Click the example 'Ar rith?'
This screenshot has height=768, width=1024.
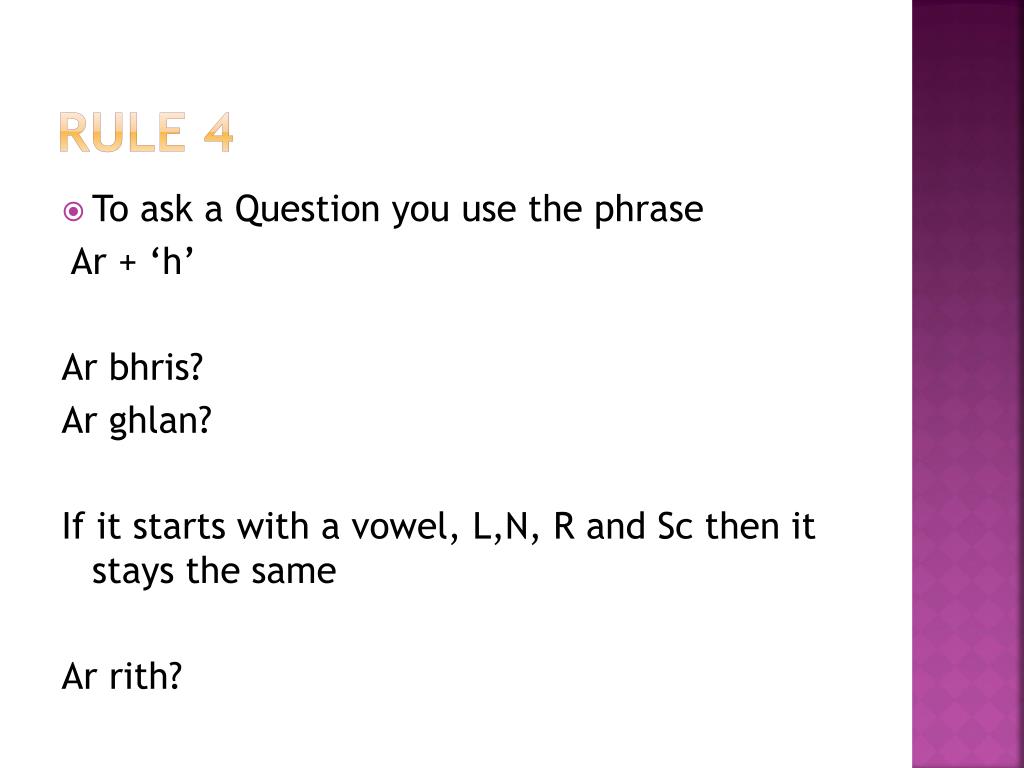(121, 676)
